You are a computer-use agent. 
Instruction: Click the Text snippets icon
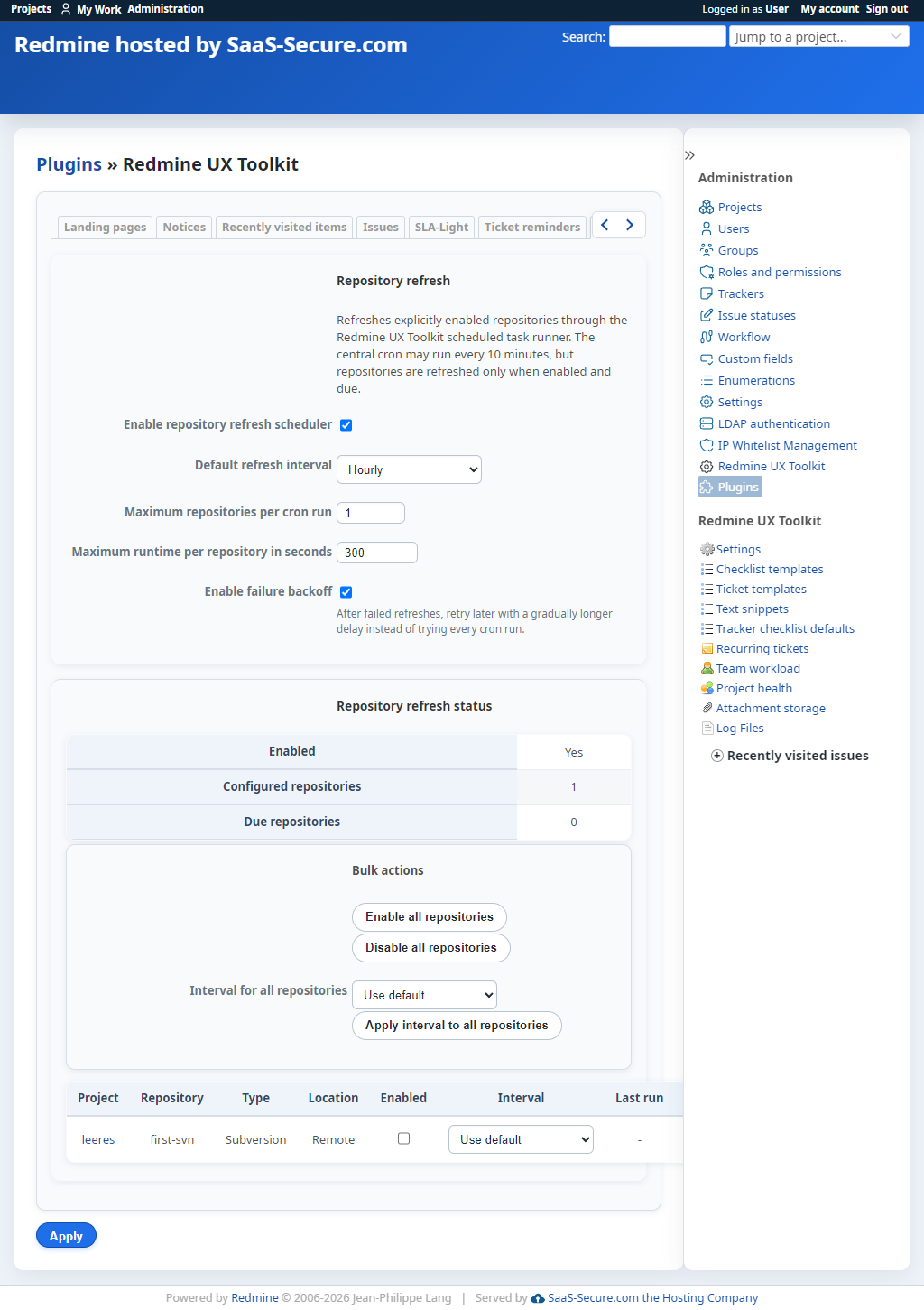tap(707, 609)
